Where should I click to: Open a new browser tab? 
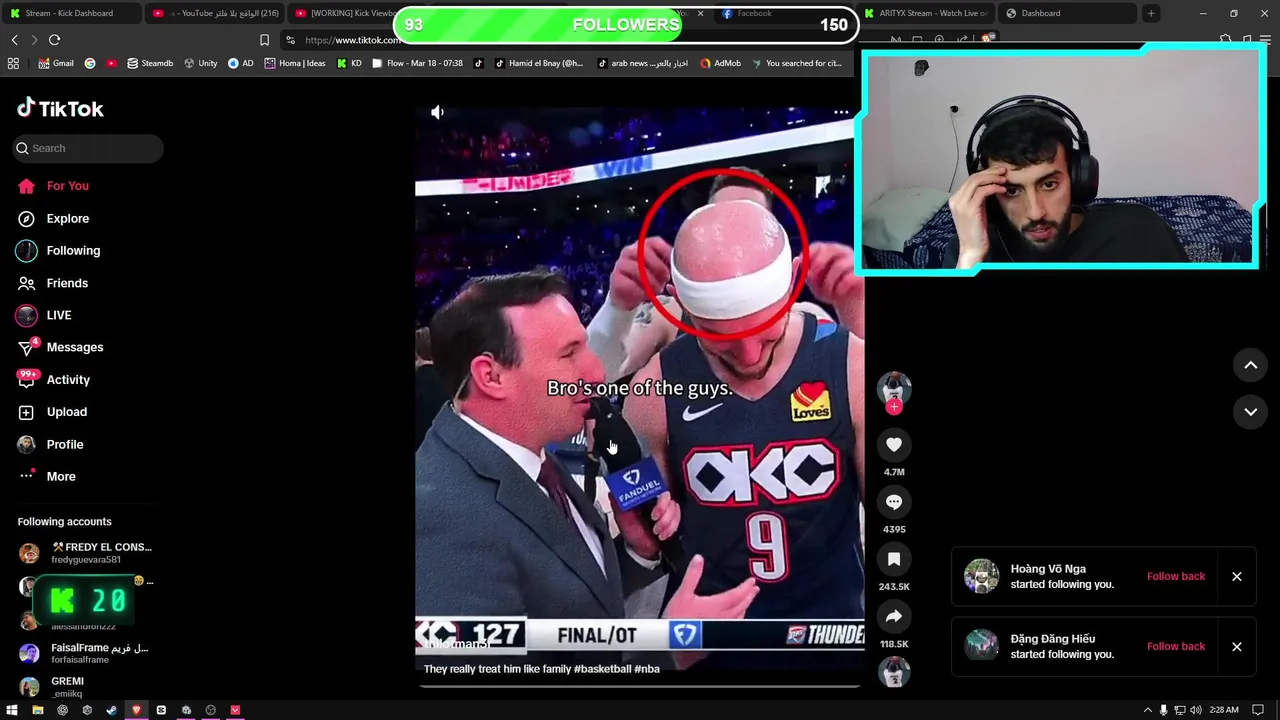(x=1151, y=13)
